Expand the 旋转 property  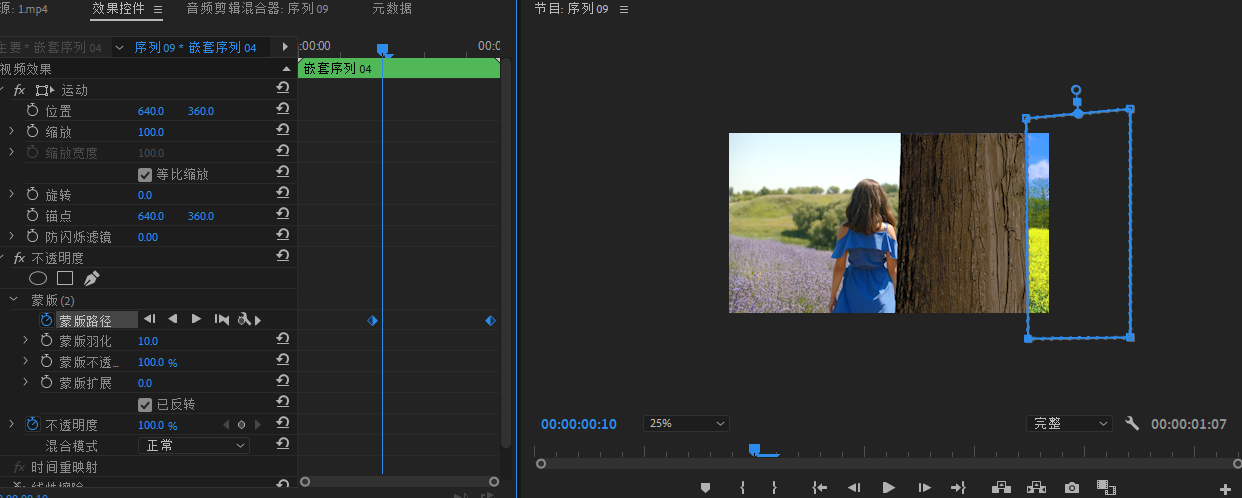[x=12, y=195]
